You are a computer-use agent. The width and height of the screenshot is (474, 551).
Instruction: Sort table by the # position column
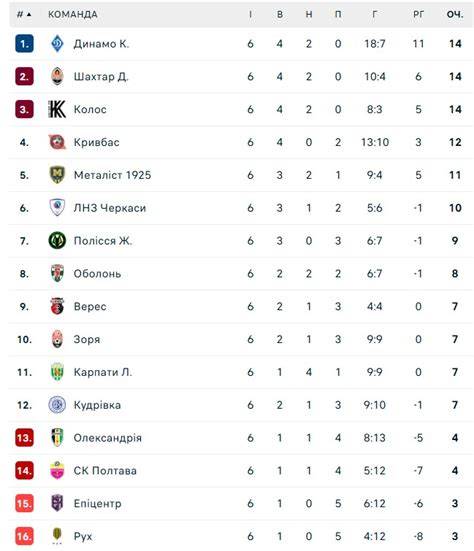[24, 14]
